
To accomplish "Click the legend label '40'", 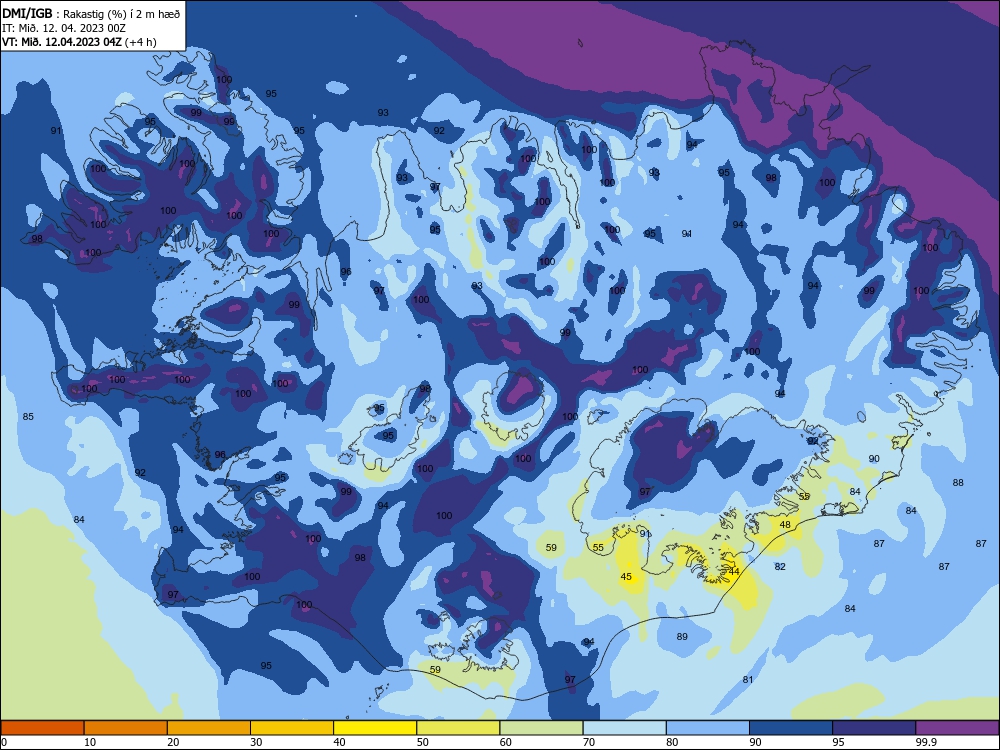I will pyautogui.click(x=339, y=742).
